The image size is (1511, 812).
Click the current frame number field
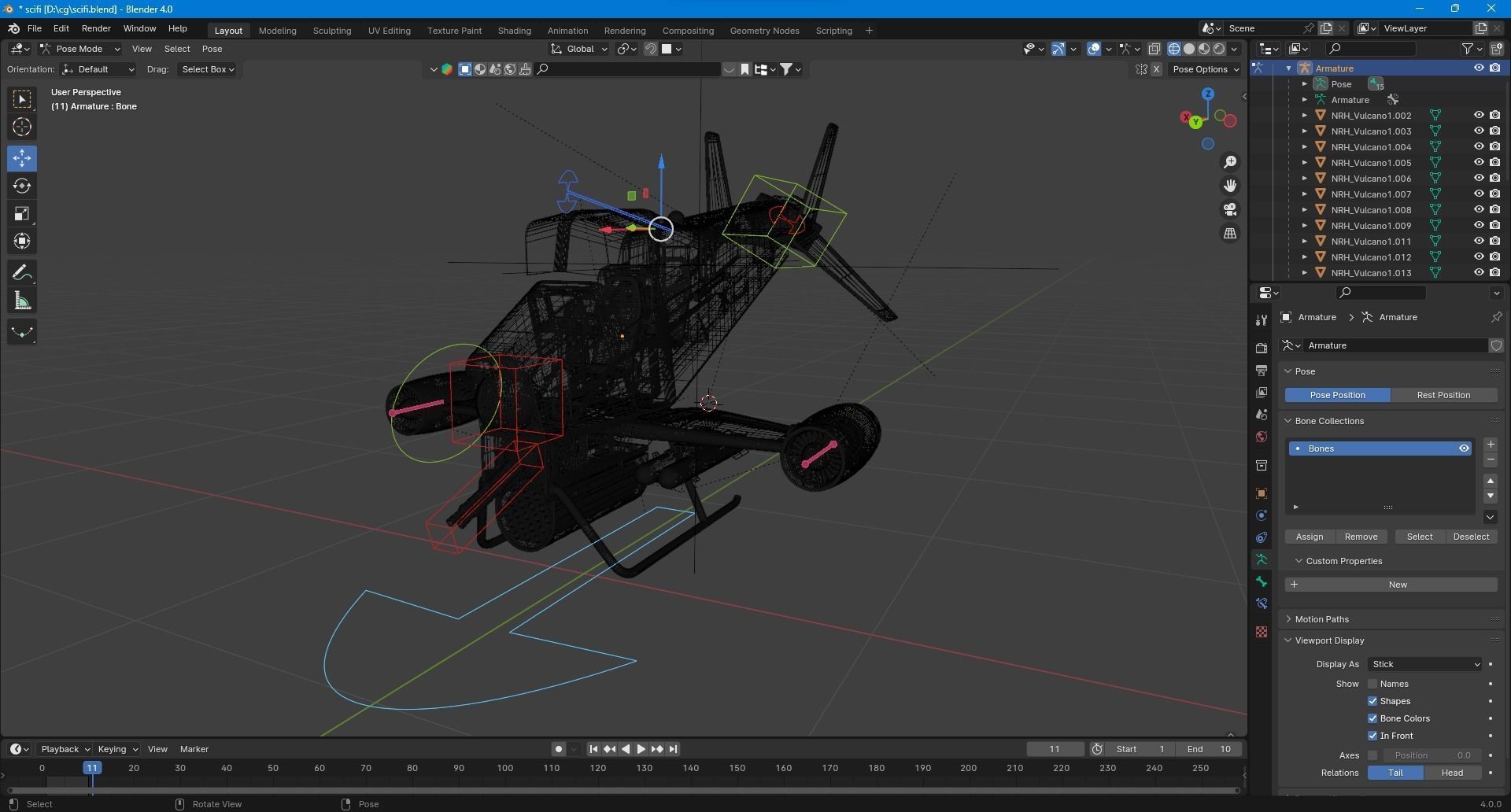[1055, 749]
